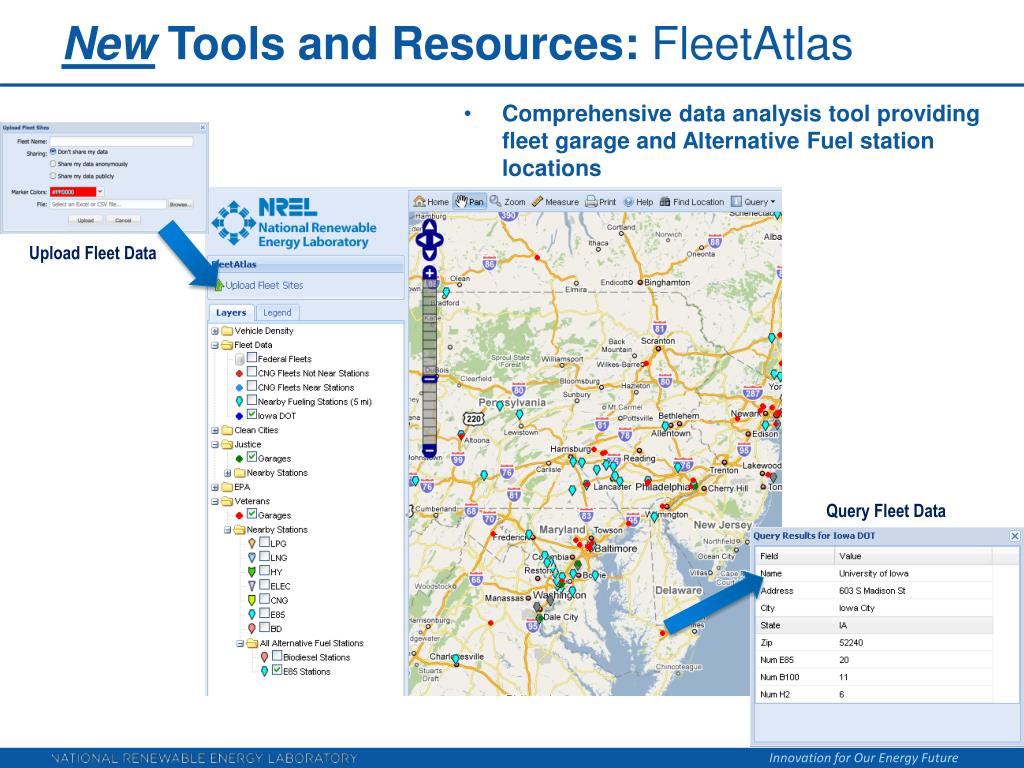
Task: Click the Biodiesel Stations red marker icon
Action: pos(264,657)
